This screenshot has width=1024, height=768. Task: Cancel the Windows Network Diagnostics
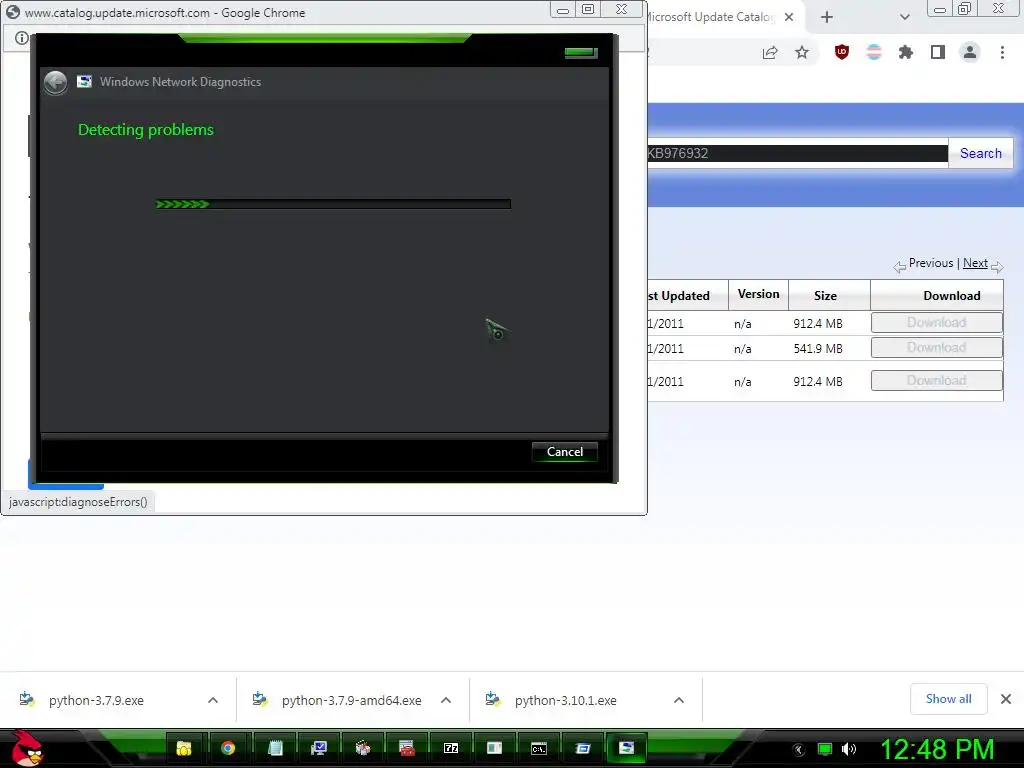564,452
